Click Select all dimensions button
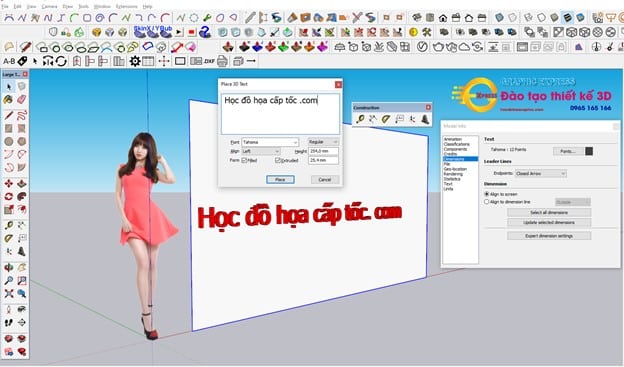Image resolution: width=624 pixels, height=367 pixels. [x=549, y=213]
